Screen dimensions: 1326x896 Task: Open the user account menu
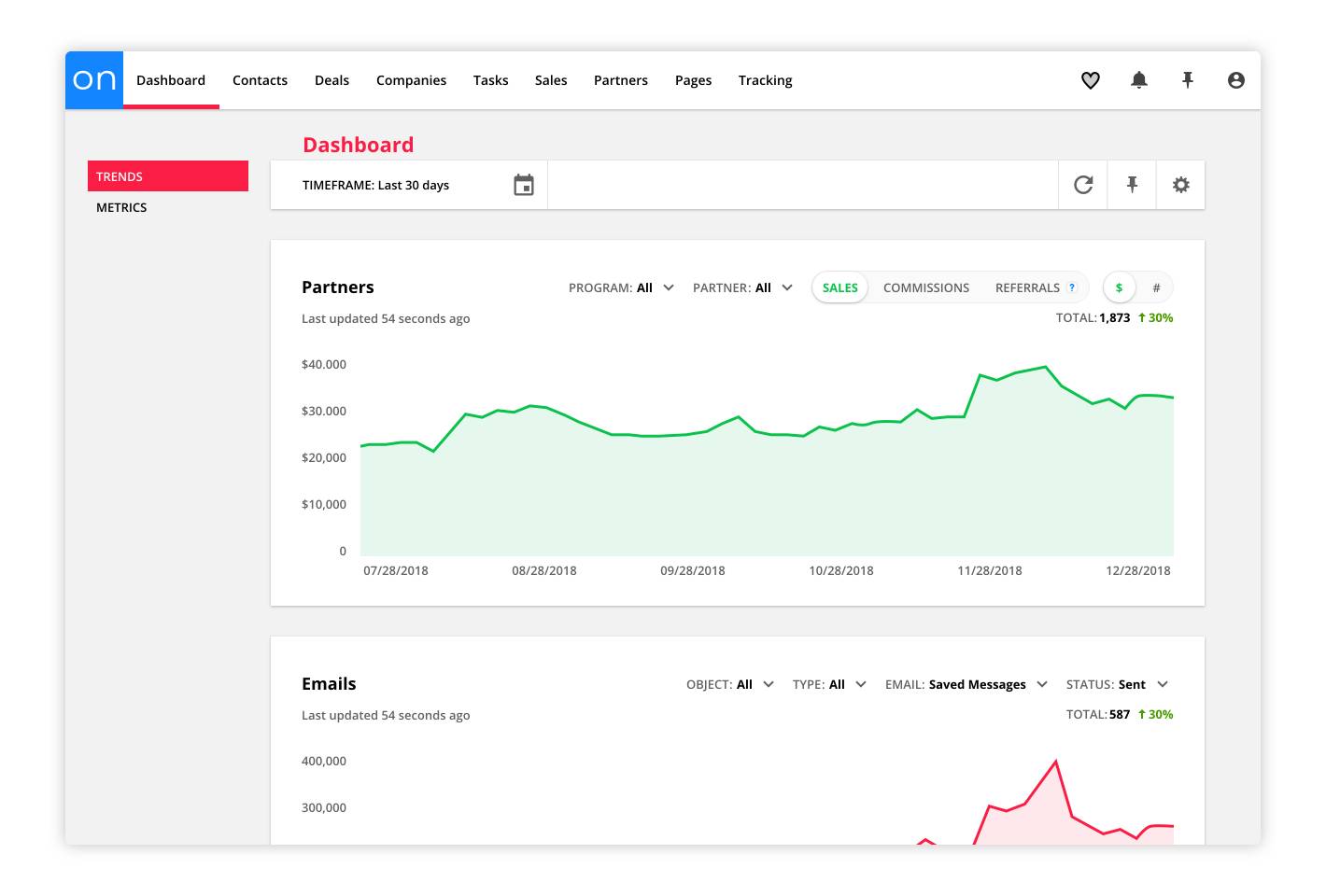1236,80
